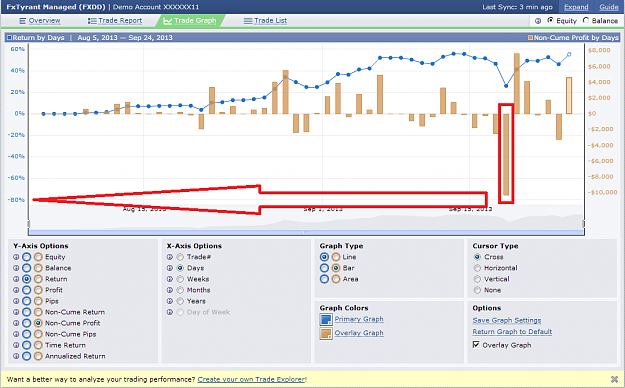This screenshot has width=625, height=388.
Task: Click the info icon for Trade# option
Action: pos(170,257)
